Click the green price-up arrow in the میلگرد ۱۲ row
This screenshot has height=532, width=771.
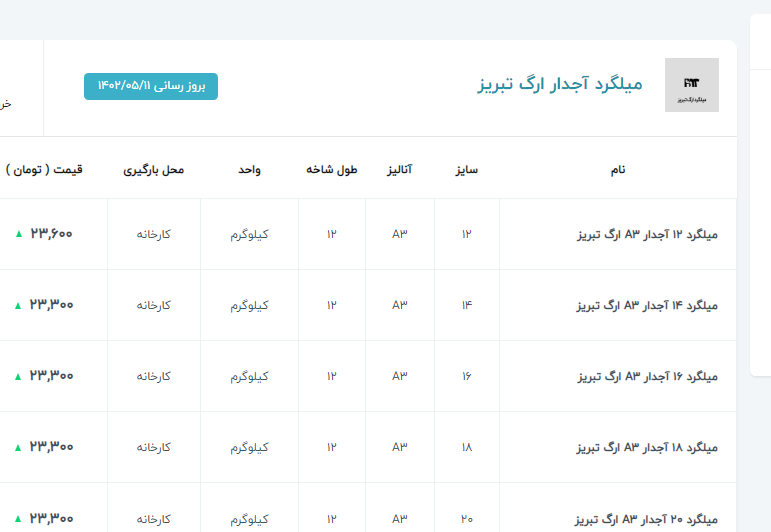[18, 234]
